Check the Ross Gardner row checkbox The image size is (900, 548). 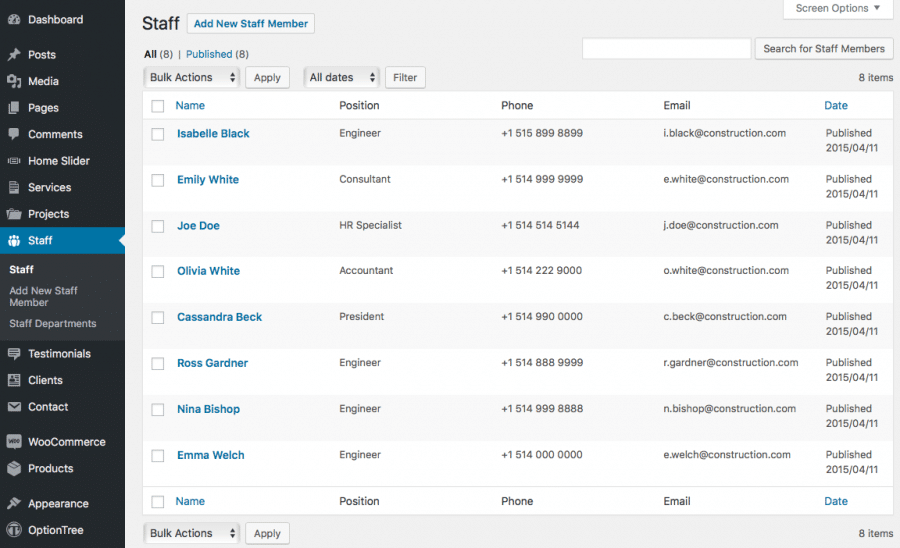coord(158,364)
